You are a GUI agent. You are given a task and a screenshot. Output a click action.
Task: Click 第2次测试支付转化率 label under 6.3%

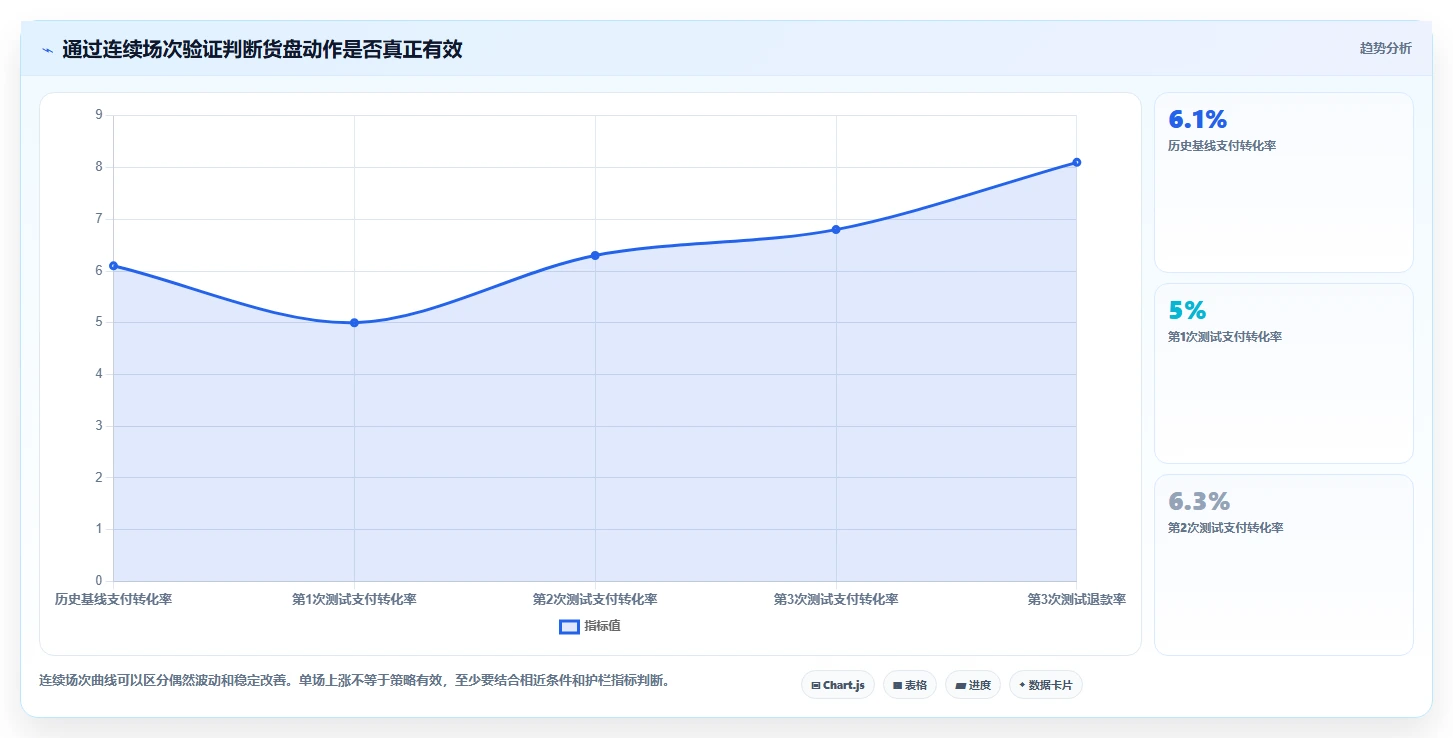click(1225, 528)
